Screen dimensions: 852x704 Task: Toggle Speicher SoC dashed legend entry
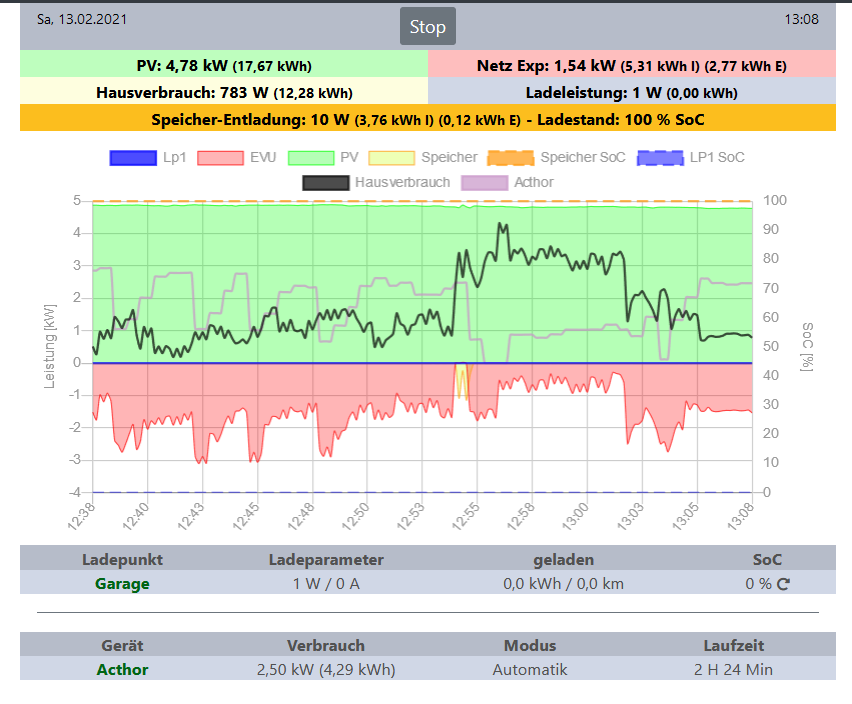pyautogui.click(x=556, y=158)
